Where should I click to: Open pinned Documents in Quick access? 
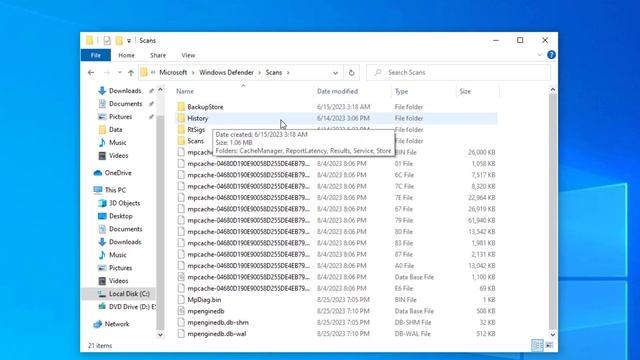tap(125, 104)
